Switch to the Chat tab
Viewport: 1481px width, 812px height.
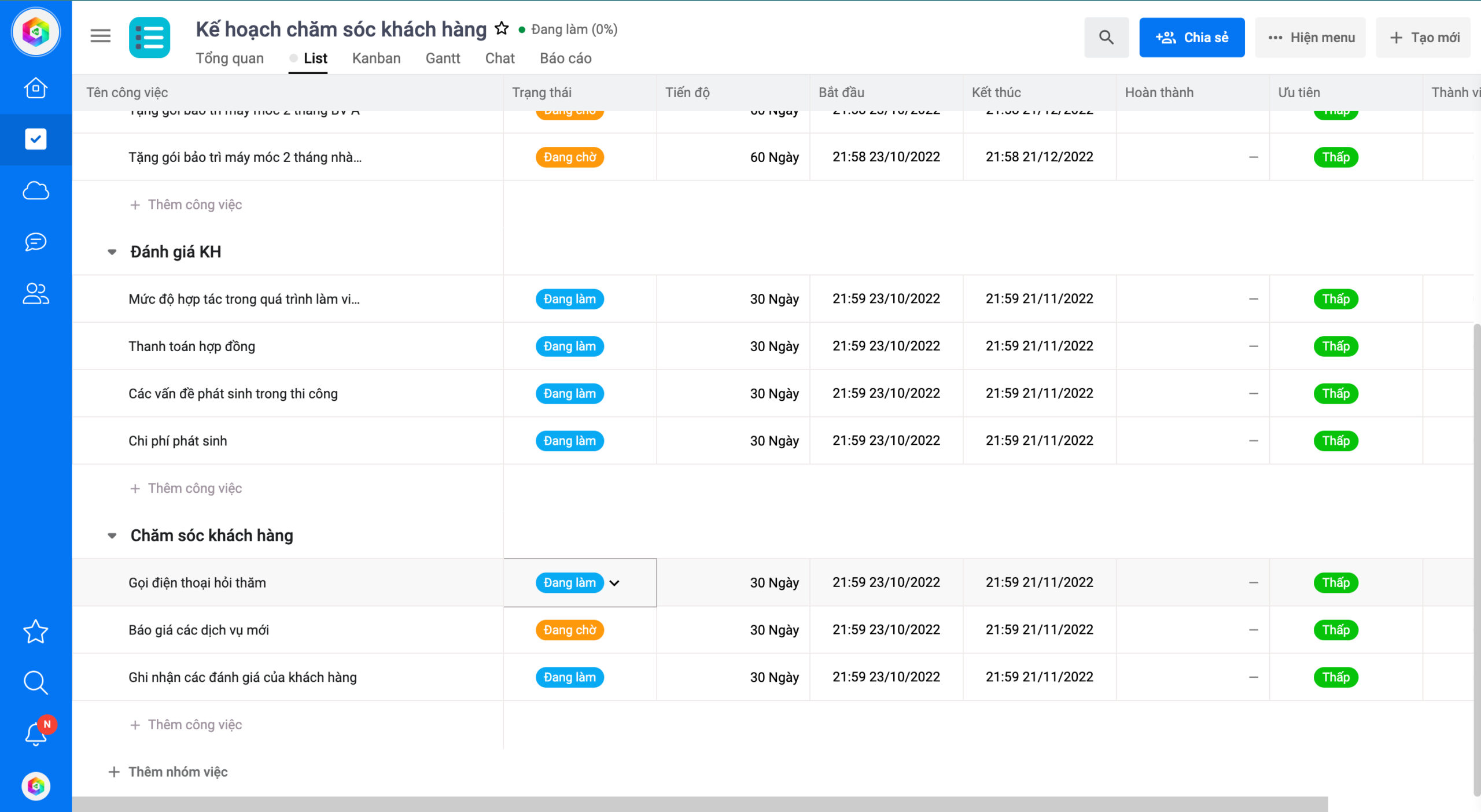point(500,58)
